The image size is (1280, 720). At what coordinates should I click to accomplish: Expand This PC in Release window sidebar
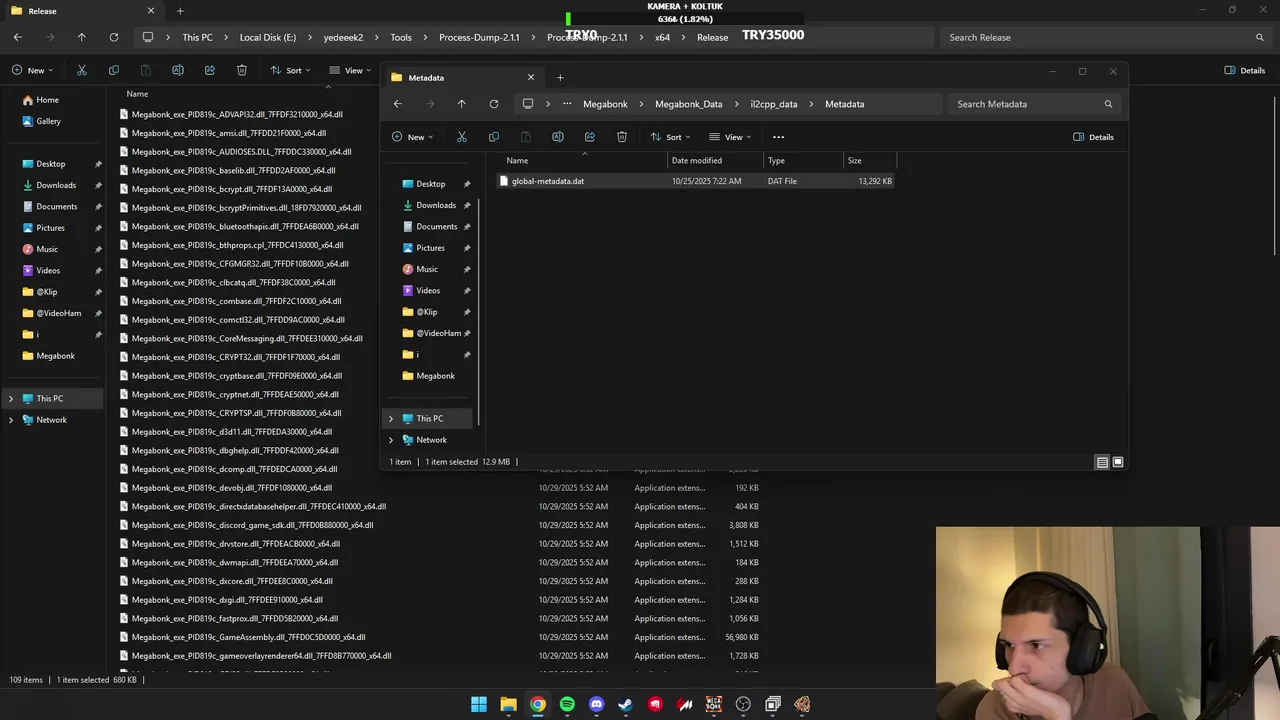11,399
